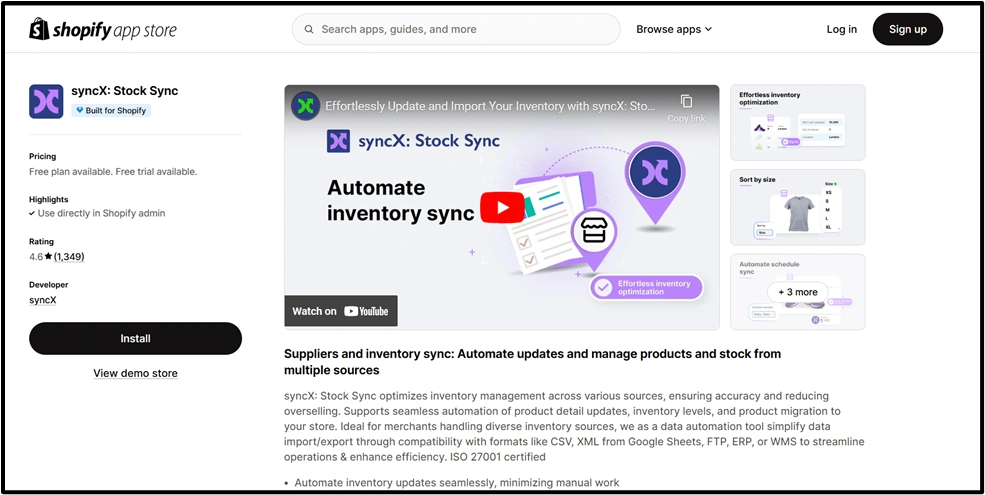Click the syncX app icon

(46, 101)
